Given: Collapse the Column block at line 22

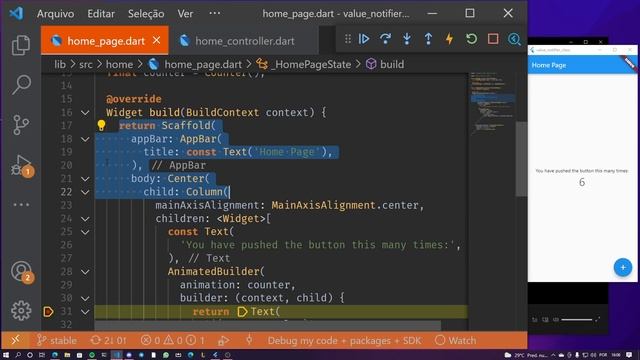Looking at the screenshot, I should coord(85,192).
